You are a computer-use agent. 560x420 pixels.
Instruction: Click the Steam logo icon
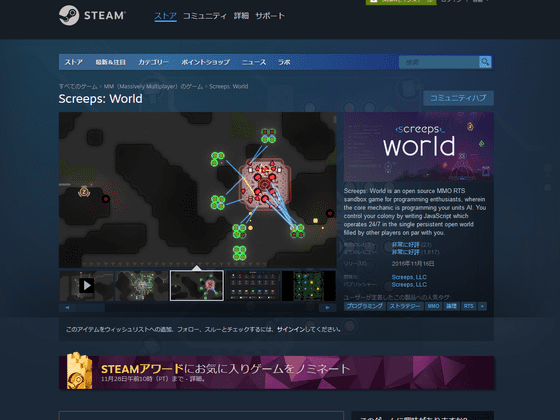tap(69, 15)
